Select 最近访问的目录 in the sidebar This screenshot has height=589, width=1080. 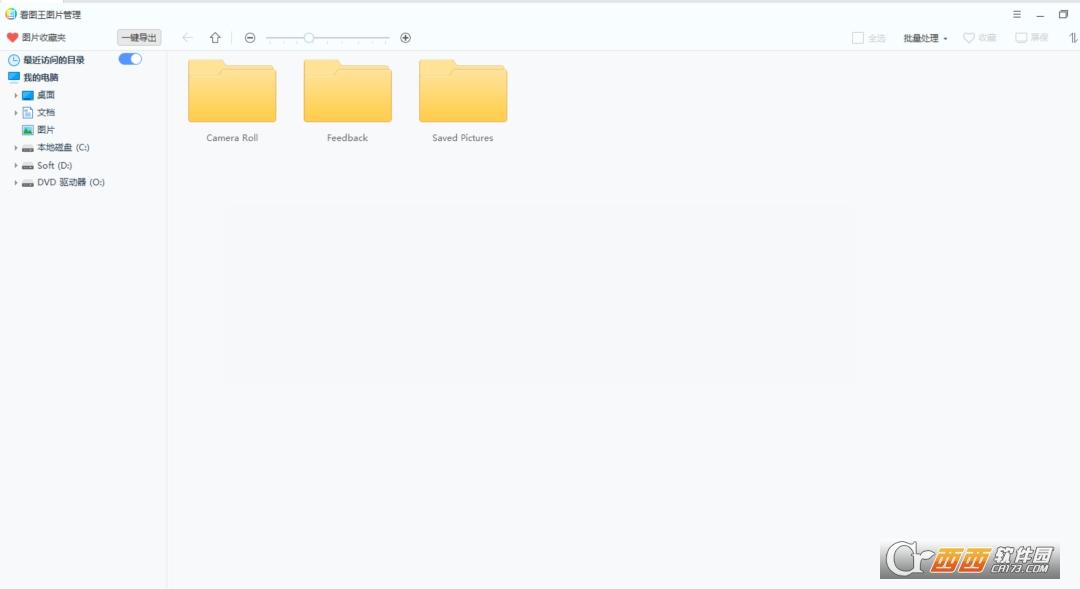pyautogui.click(x=46, y=60)
